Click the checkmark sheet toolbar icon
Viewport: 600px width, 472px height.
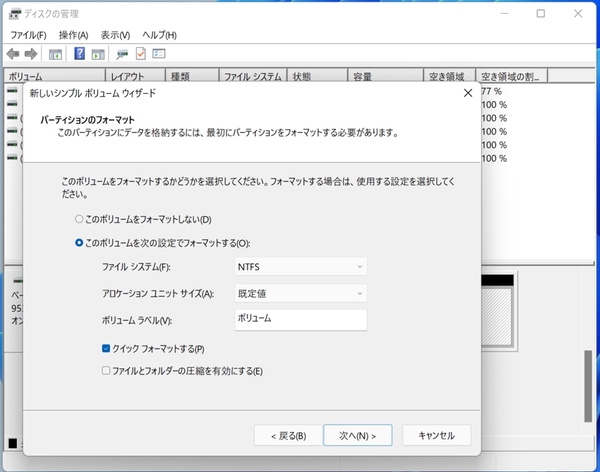(141, 54)
